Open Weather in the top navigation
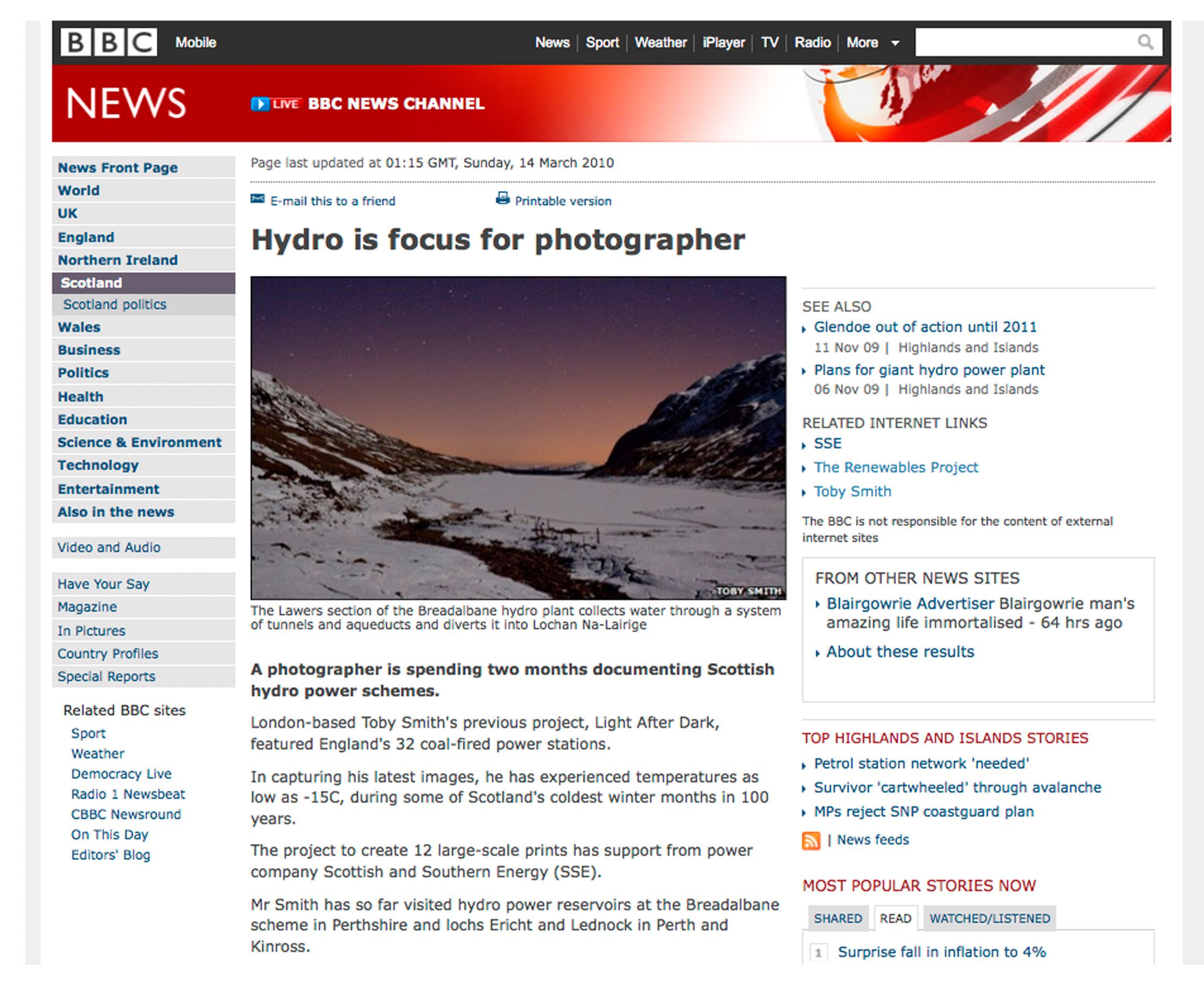1204x983 pixels. click(x=660, y=43)
